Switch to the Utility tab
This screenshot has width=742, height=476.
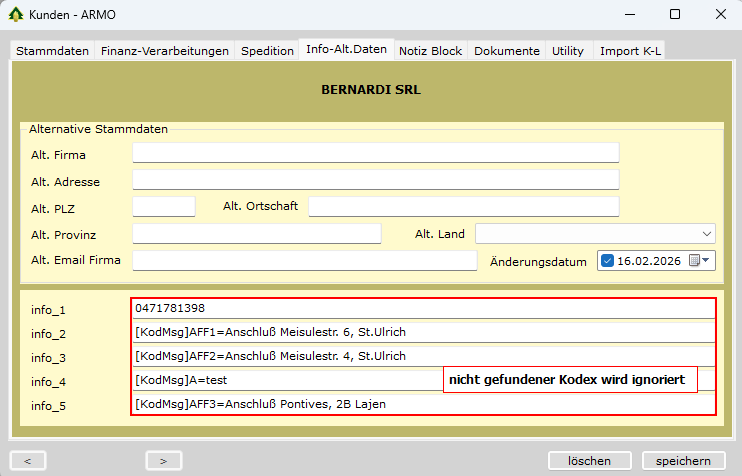(x=568, y=50)
